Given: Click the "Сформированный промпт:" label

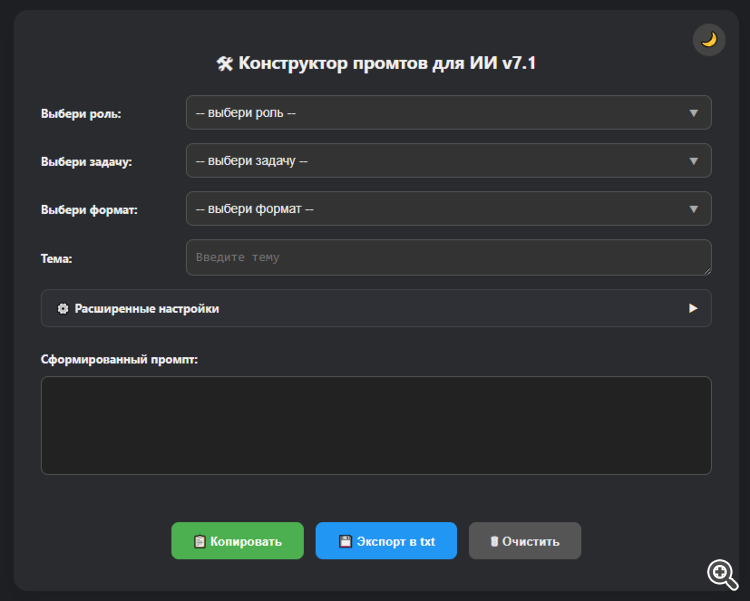Looking at the screenshot, I should (119, 359).
